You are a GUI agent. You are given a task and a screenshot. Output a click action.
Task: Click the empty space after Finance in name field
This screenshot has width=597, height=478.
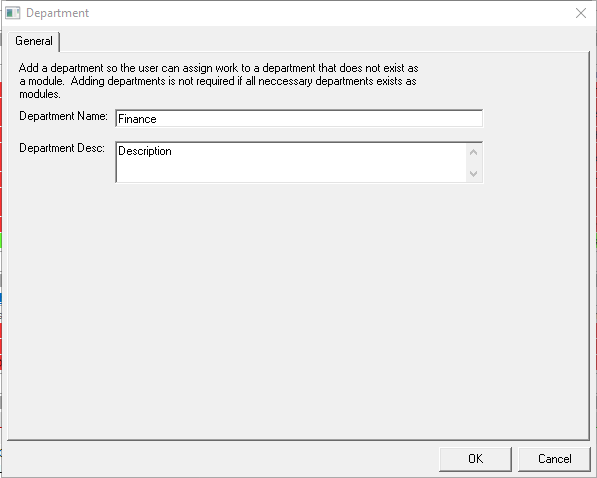tap(320, 119)
